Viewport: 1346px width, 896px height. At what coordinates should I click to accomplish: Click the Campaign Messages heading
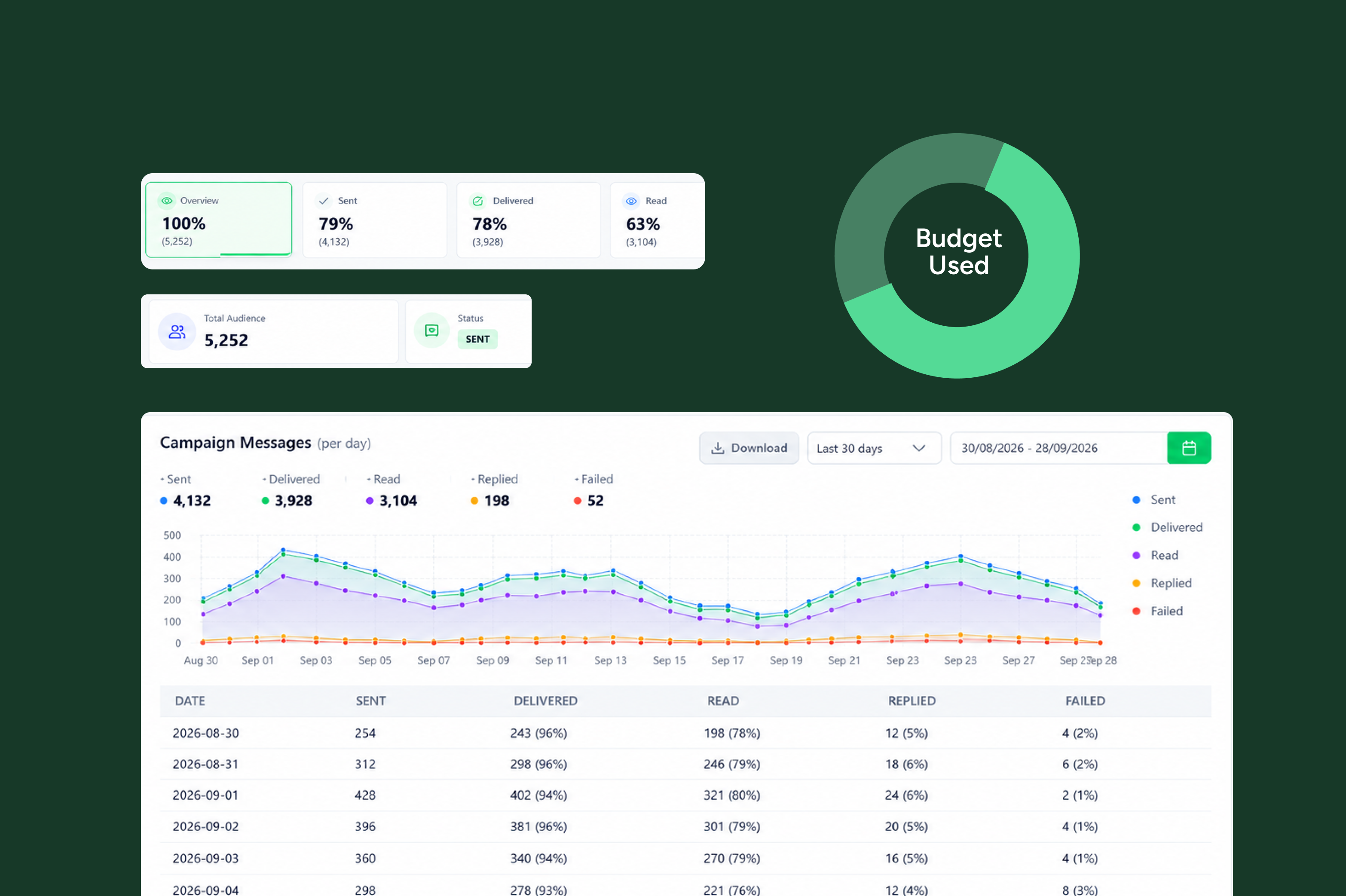click(x=236, y=443)
